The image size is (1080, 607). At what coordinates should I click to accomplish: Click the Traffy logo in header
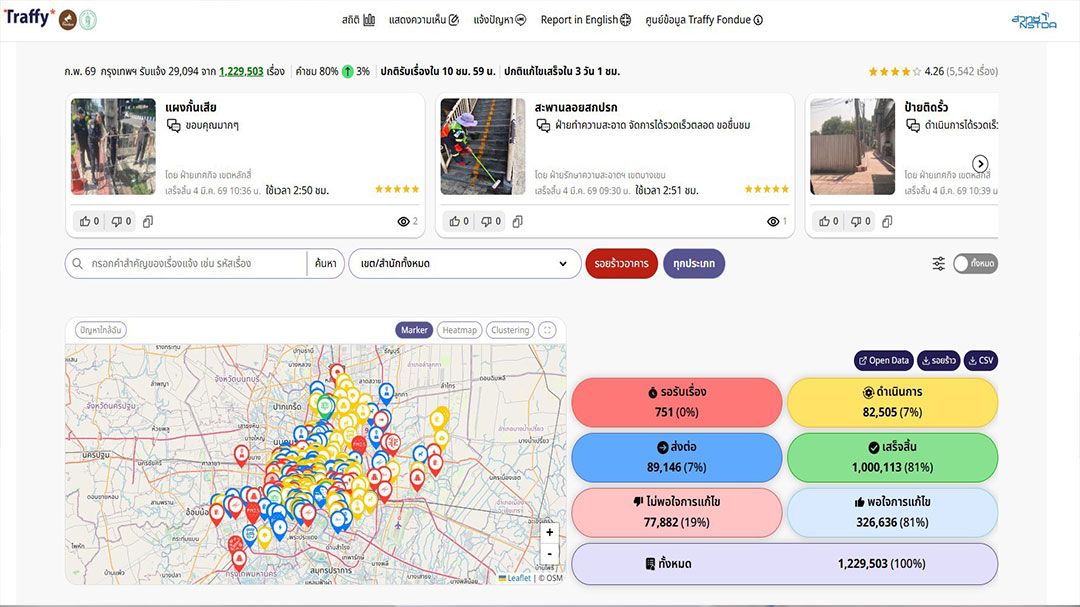pyautogui.click(x=28, y=18)
